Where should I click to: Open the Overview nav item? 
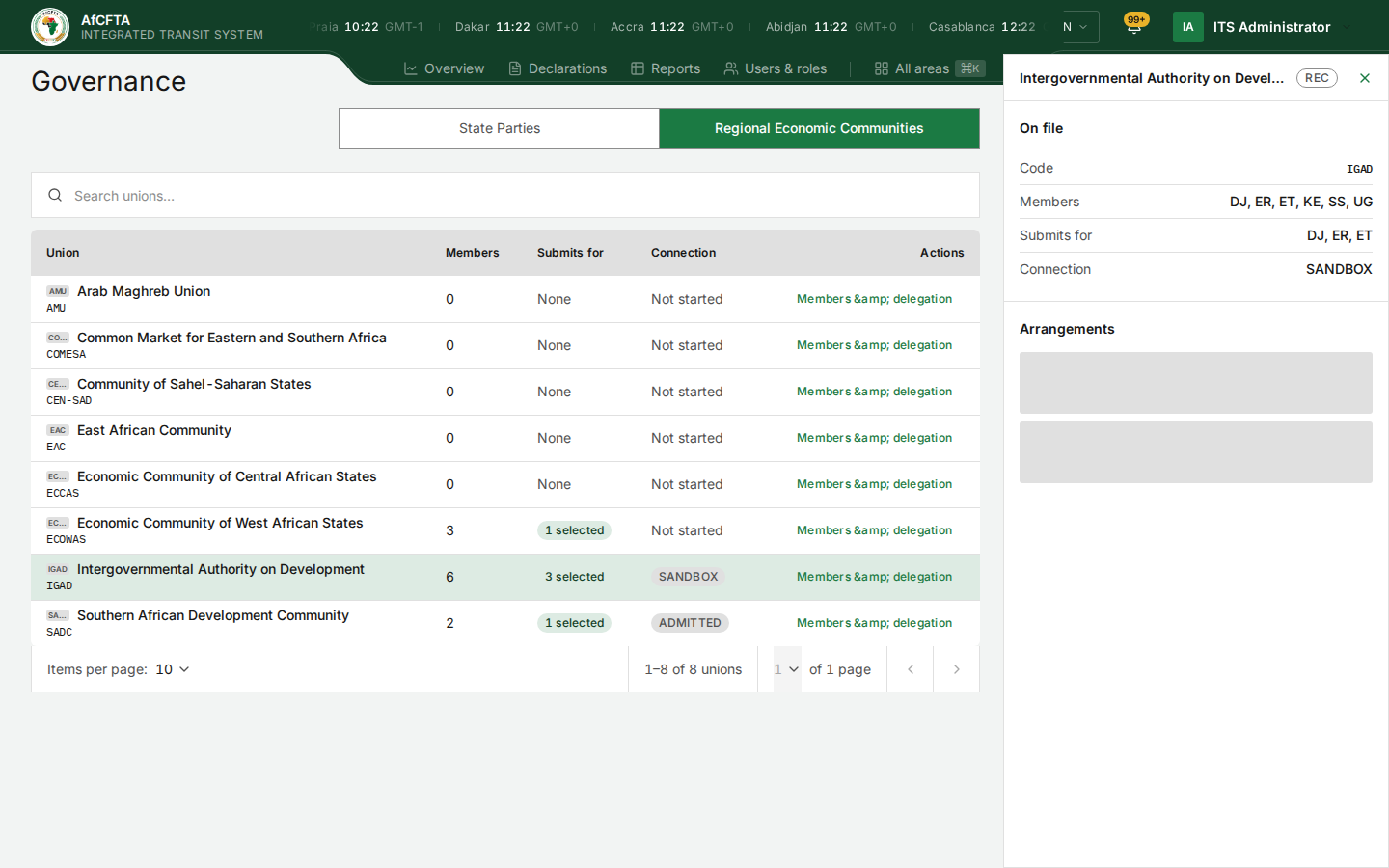point(445,68)
